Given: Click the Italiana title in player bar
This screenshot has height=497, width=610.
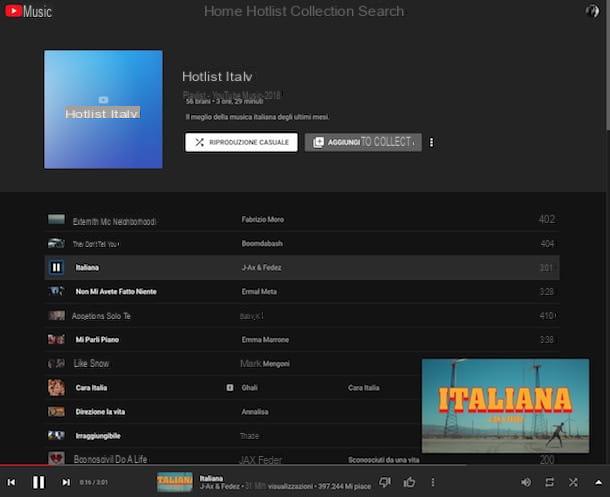Looking at the screenshot, I should (211, 478).
